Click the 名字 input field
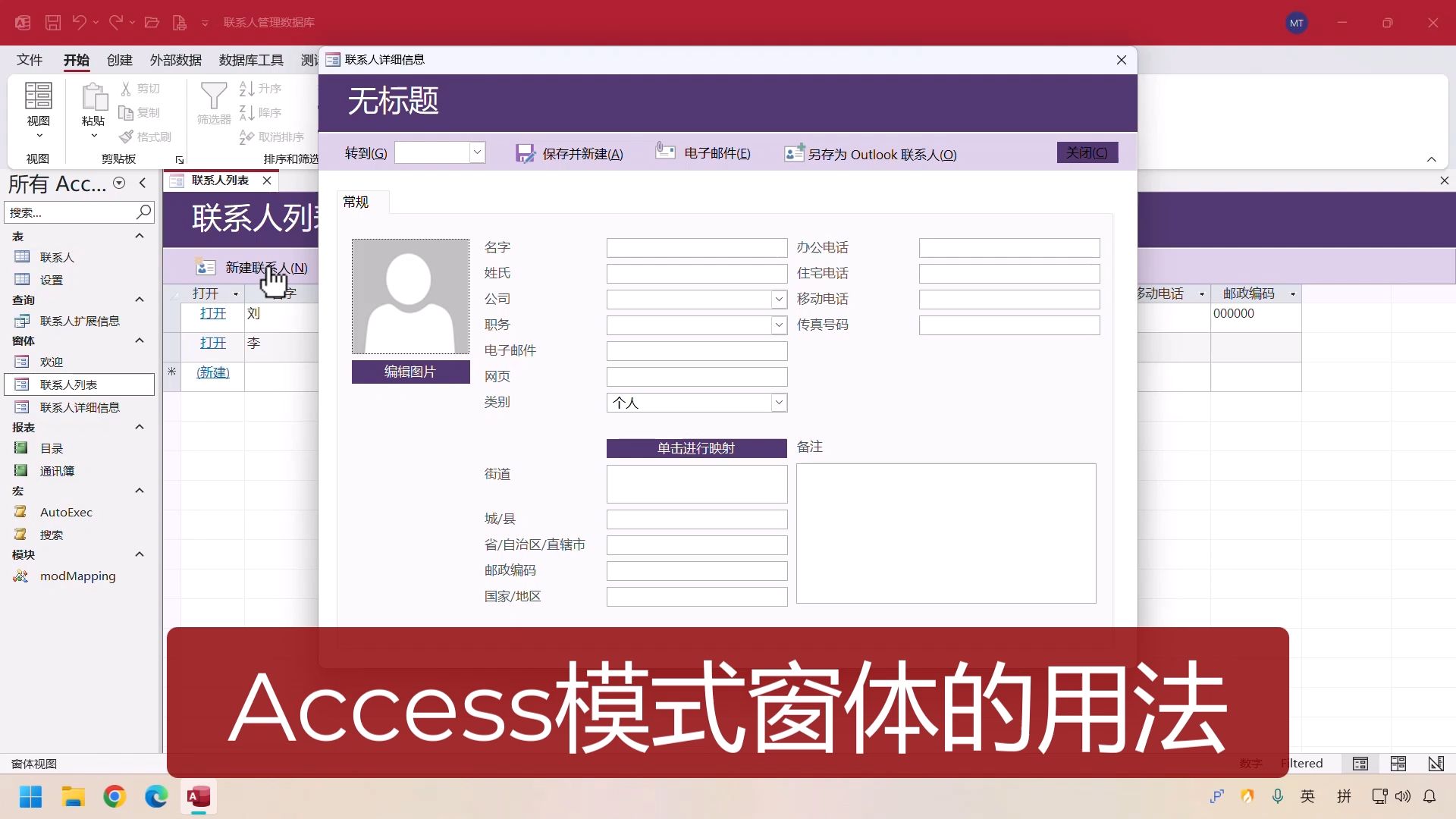This screenshot has height=819, width=1456. coord(697,248)
